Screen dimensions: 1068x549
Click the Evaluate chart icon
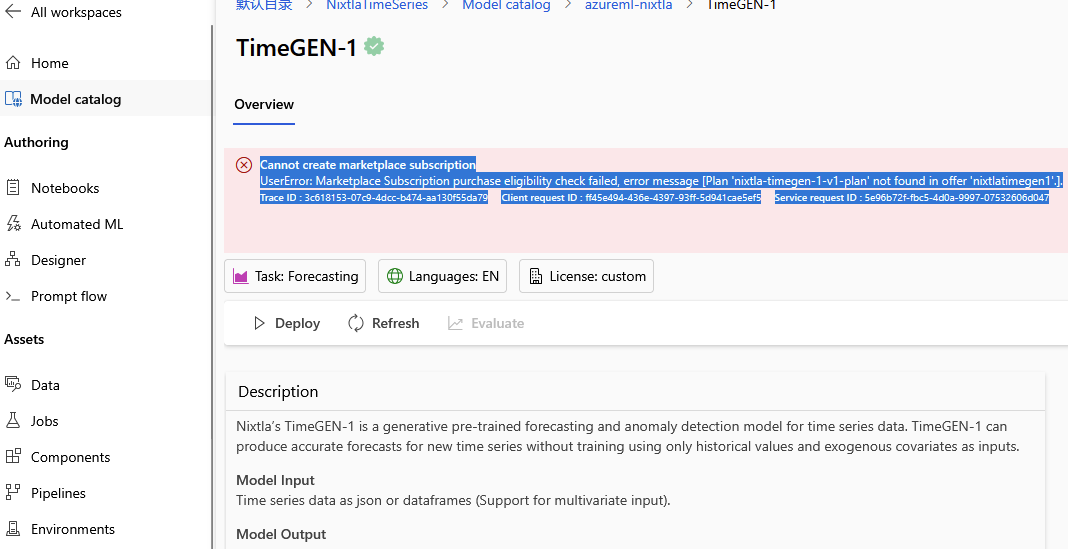pyautogui.click(x=455, y=323)
